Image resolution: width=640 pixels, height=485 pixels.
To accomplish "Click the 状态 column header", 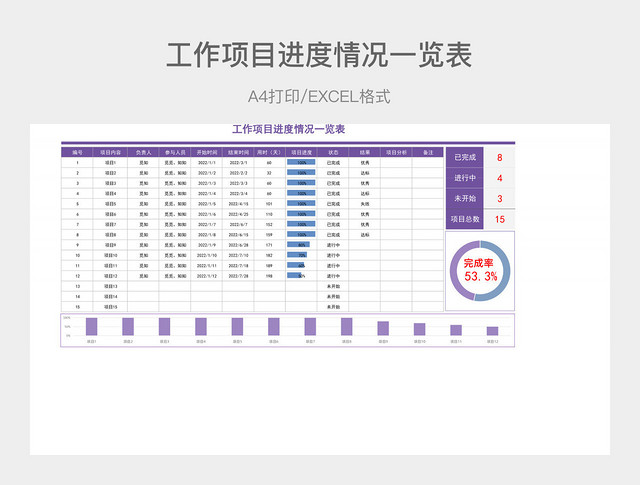I will (333, 152).
